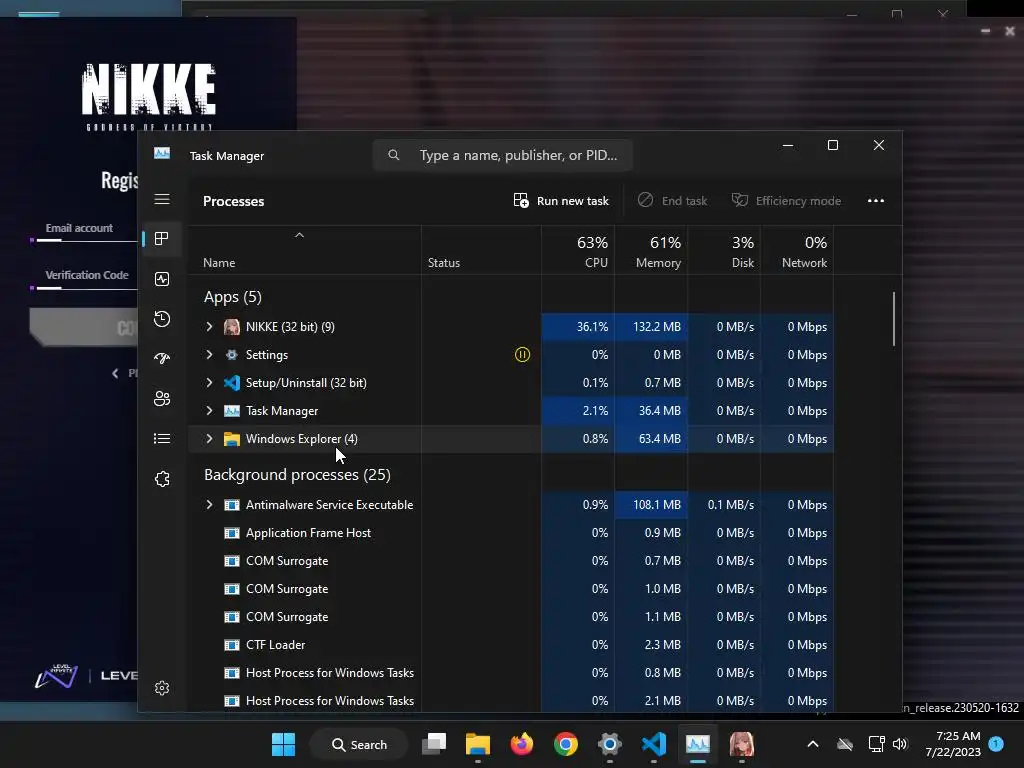This screenshot has width=1024, height=768.
Task: Open the Performance page from sidebar
Action: 162,279
